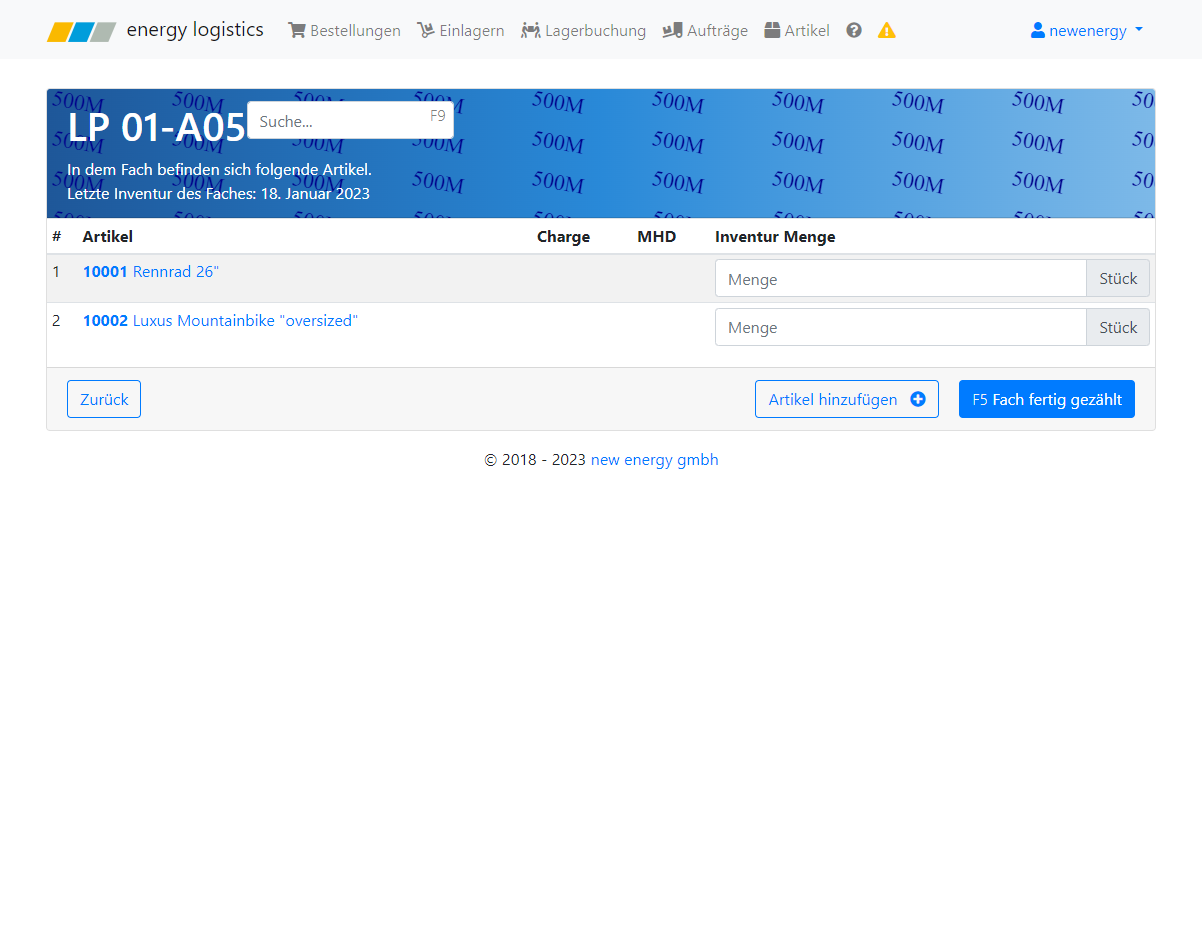1202x939 pixels.
Task: Navigate to Aufträge
Action: click(705, 31)
